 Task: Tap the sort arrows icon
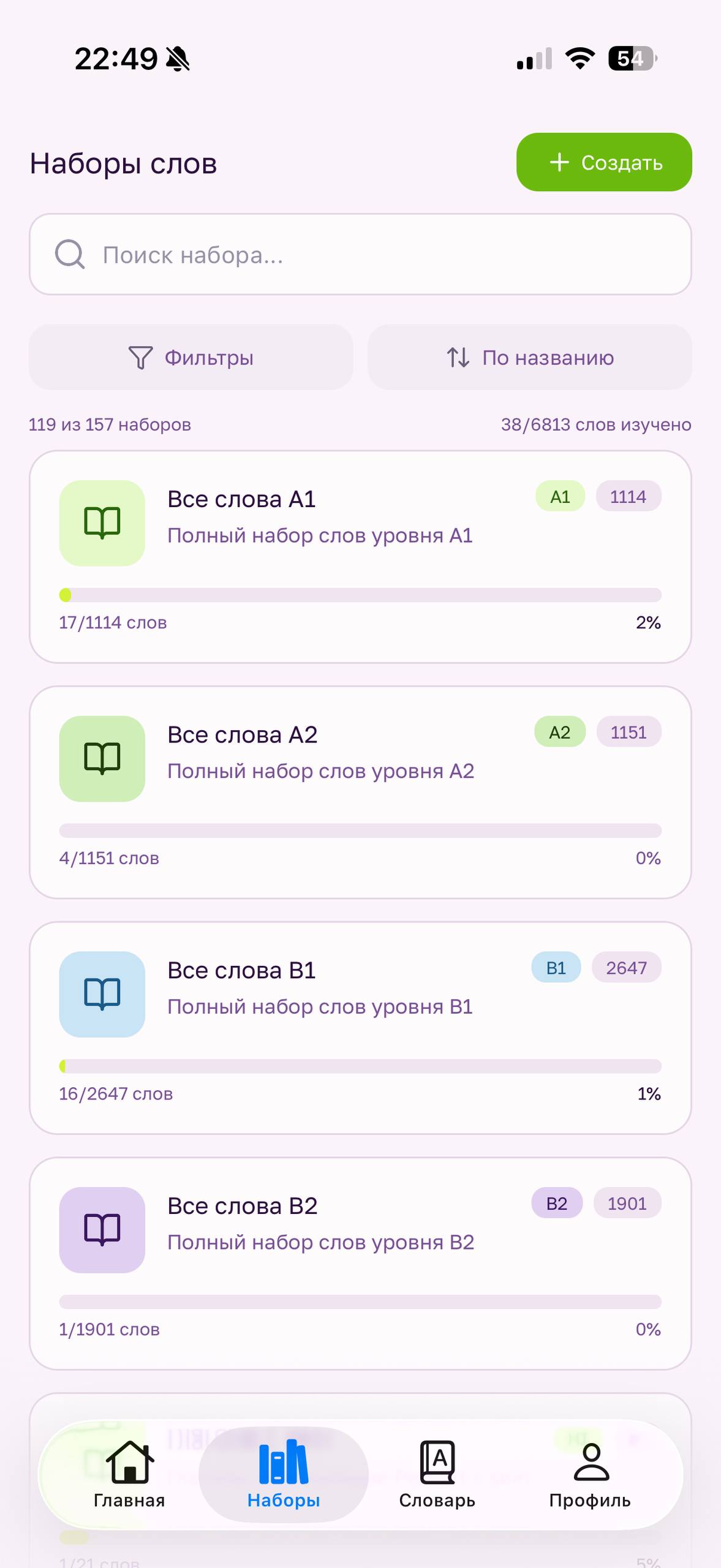point(458,358)
